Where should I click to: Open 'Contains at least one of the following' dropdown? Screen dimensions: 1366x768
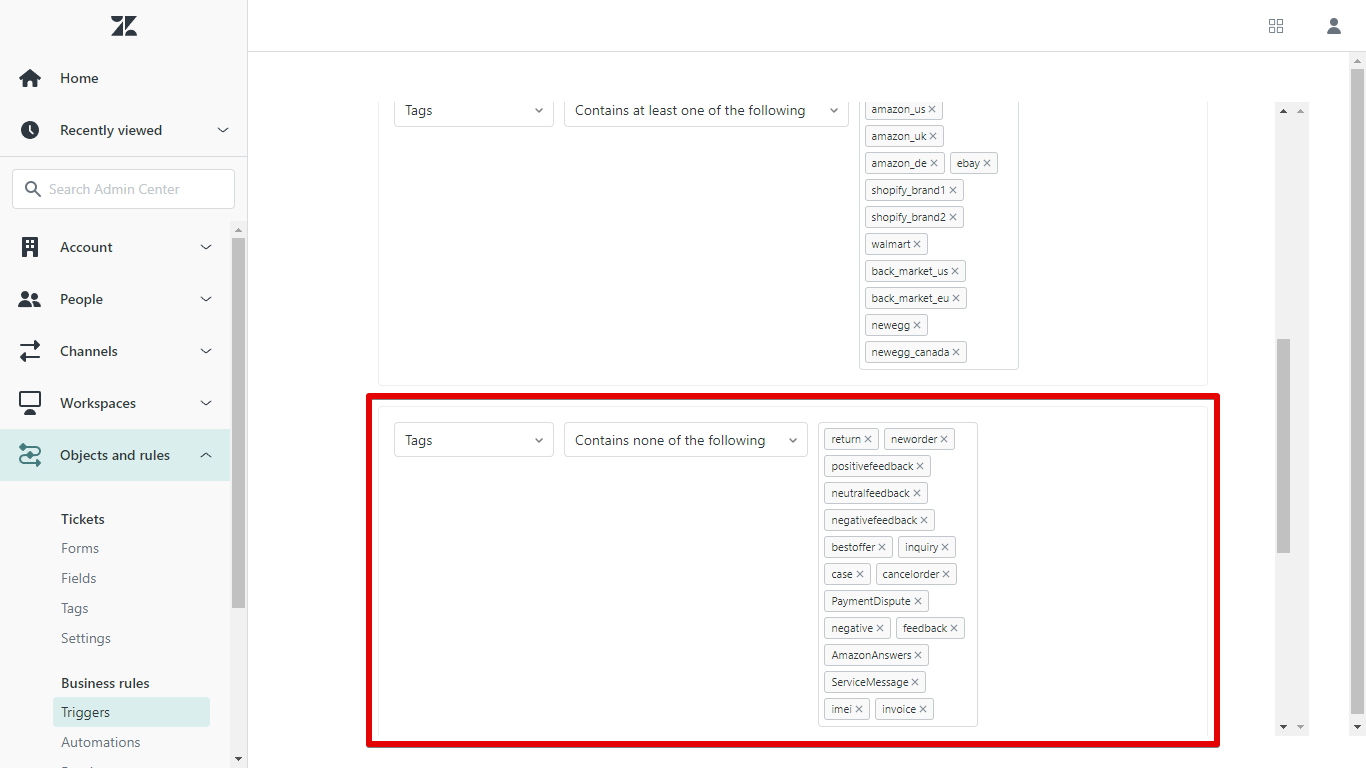[706, 110]
